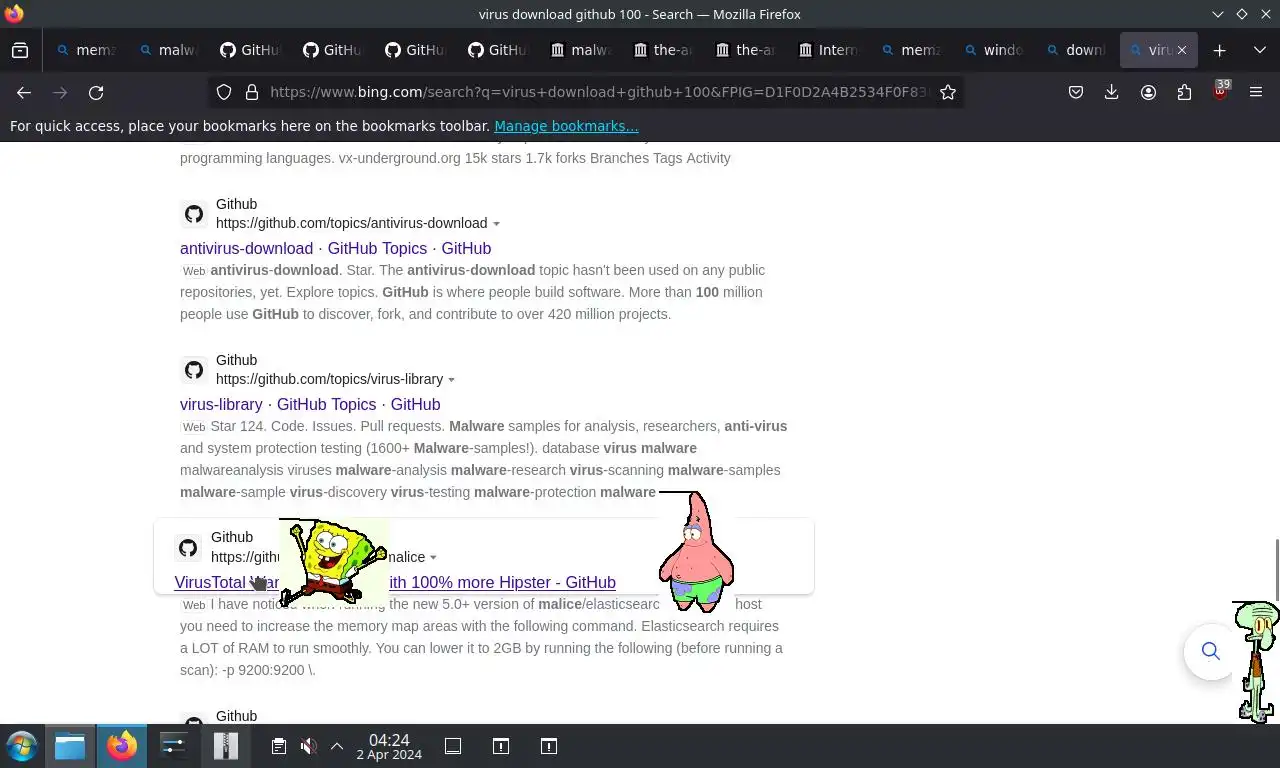Bookmark this page with the star icon

(948, 92)
